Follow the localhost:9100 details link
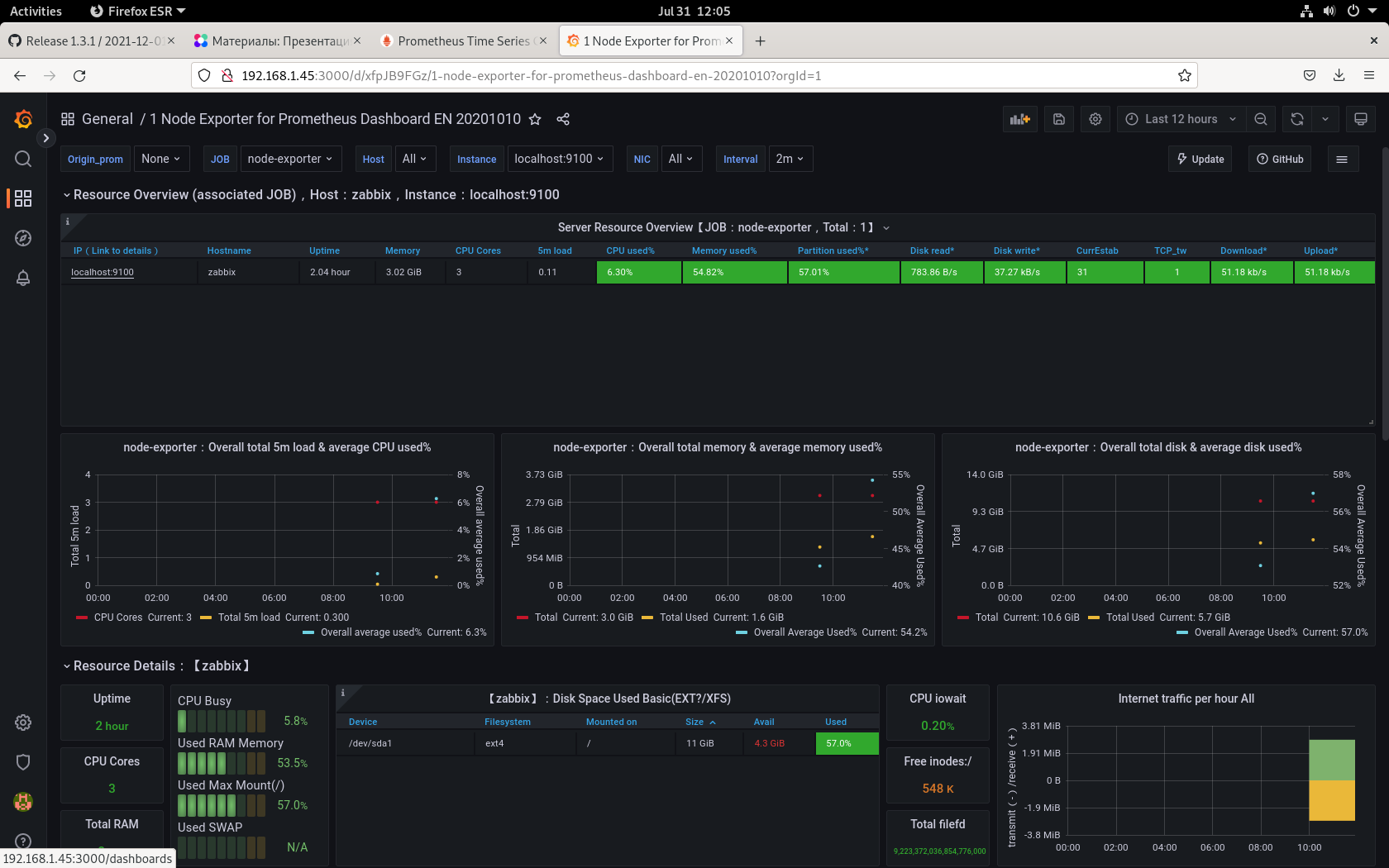This screenshot has width=1389, height=868. click(103, 272)
